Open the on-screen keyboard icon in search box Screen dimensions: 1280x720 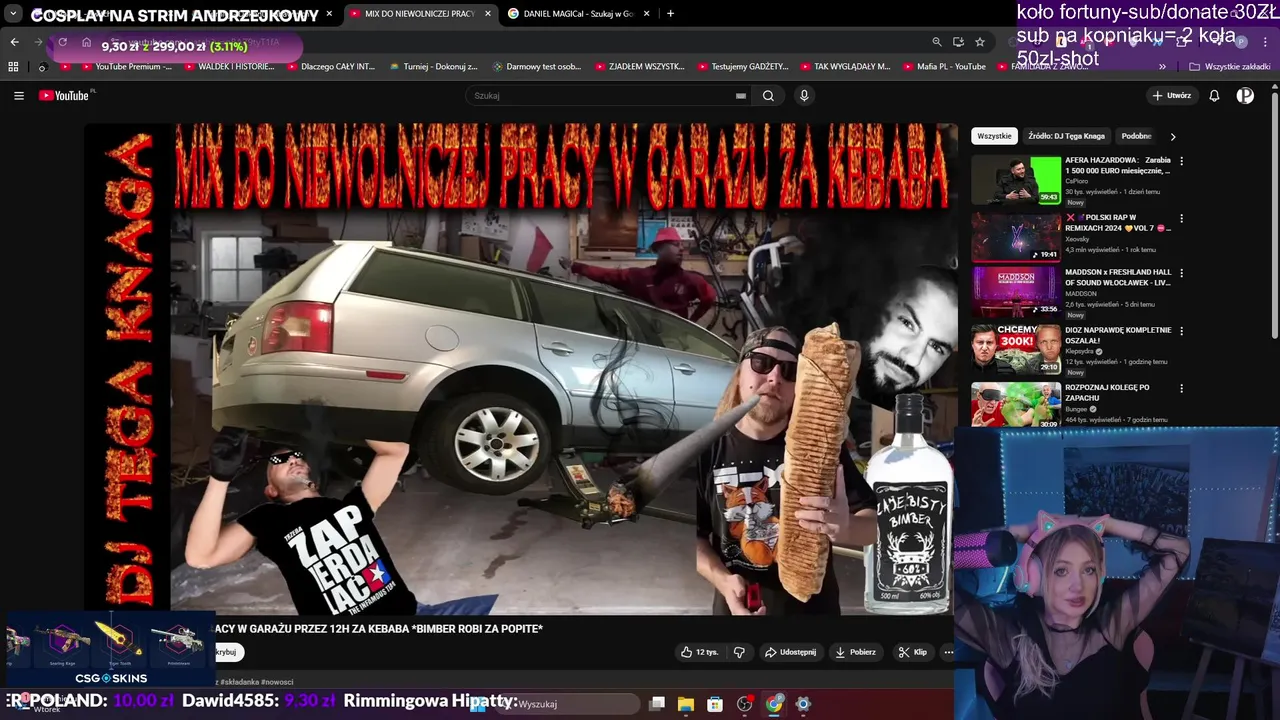(x=741, y=96)
